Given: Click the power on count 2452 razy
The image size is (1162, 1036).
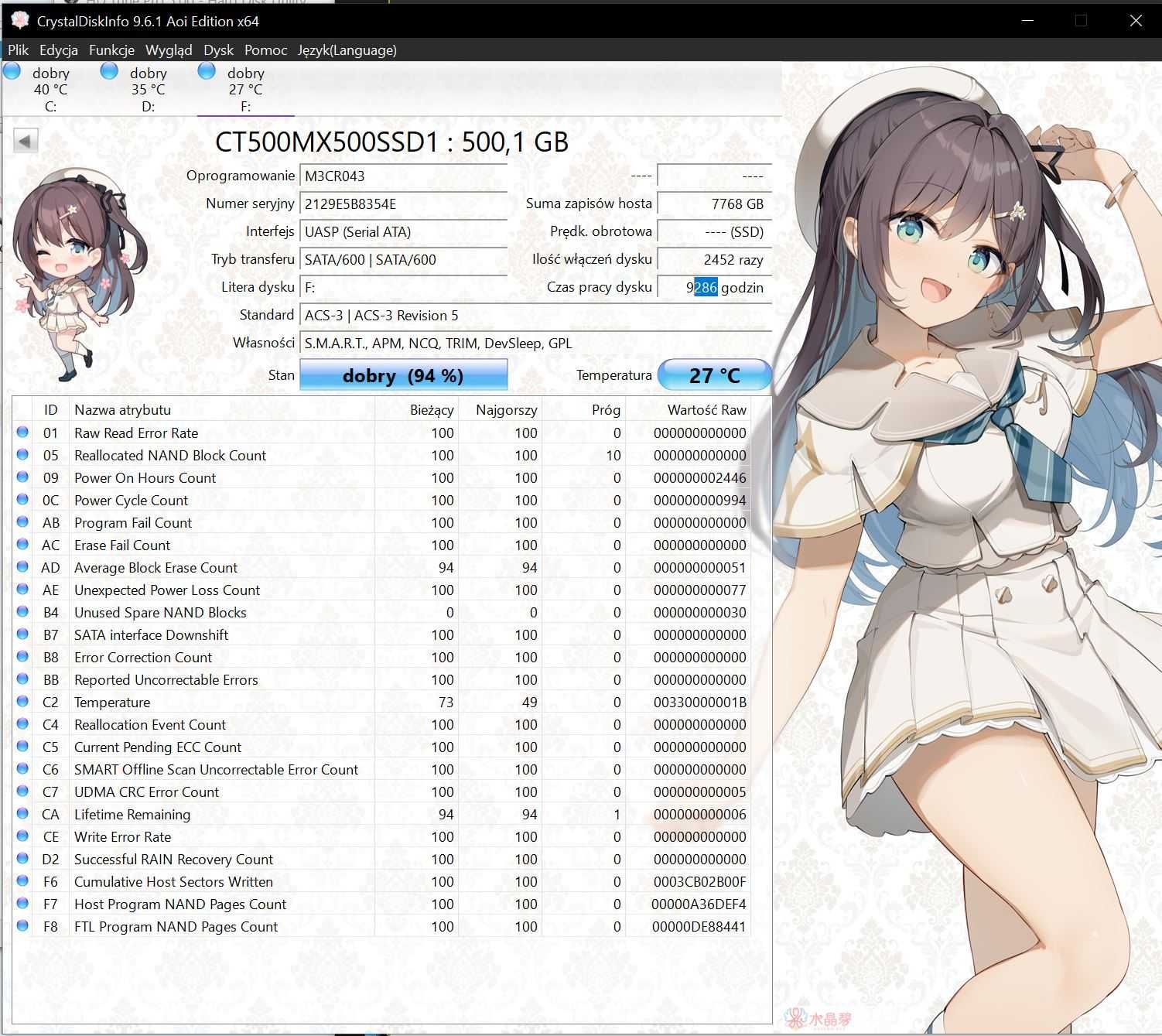Looking at the screenshot, I should 714,259.
